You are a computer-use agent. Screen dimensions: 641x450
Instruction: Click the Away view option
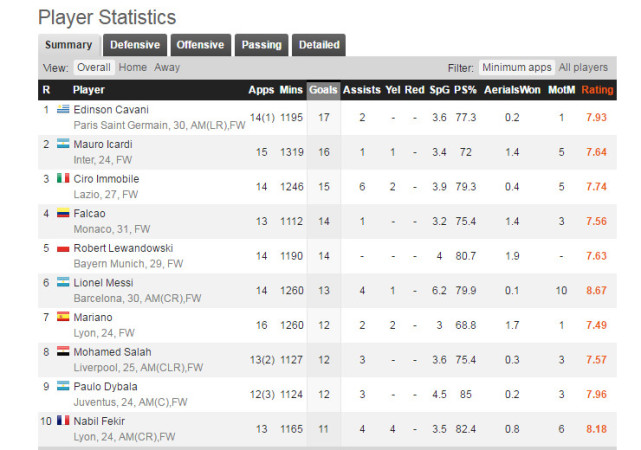pos(167,68)
